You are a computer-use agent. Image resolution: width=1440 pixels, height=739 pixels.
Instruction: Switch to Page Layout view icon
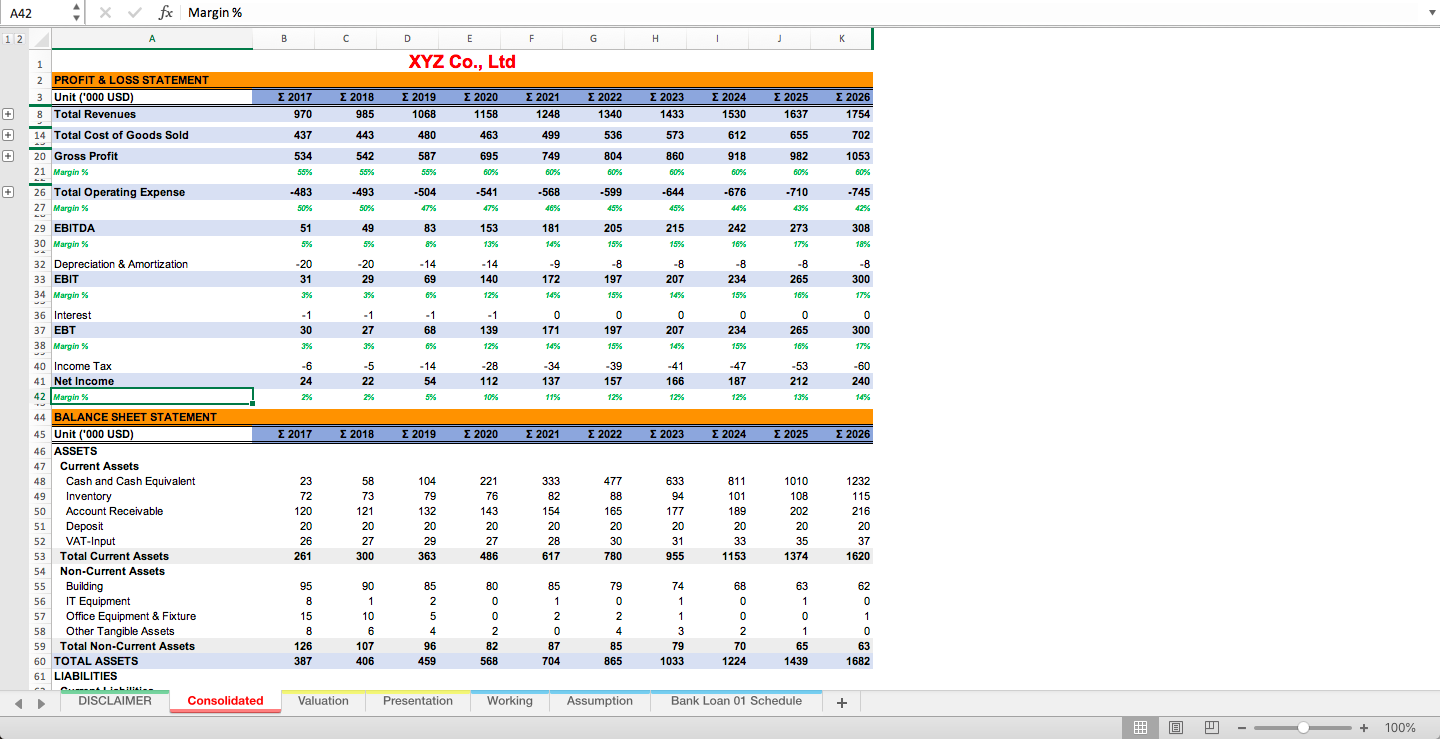point(1176,727)
